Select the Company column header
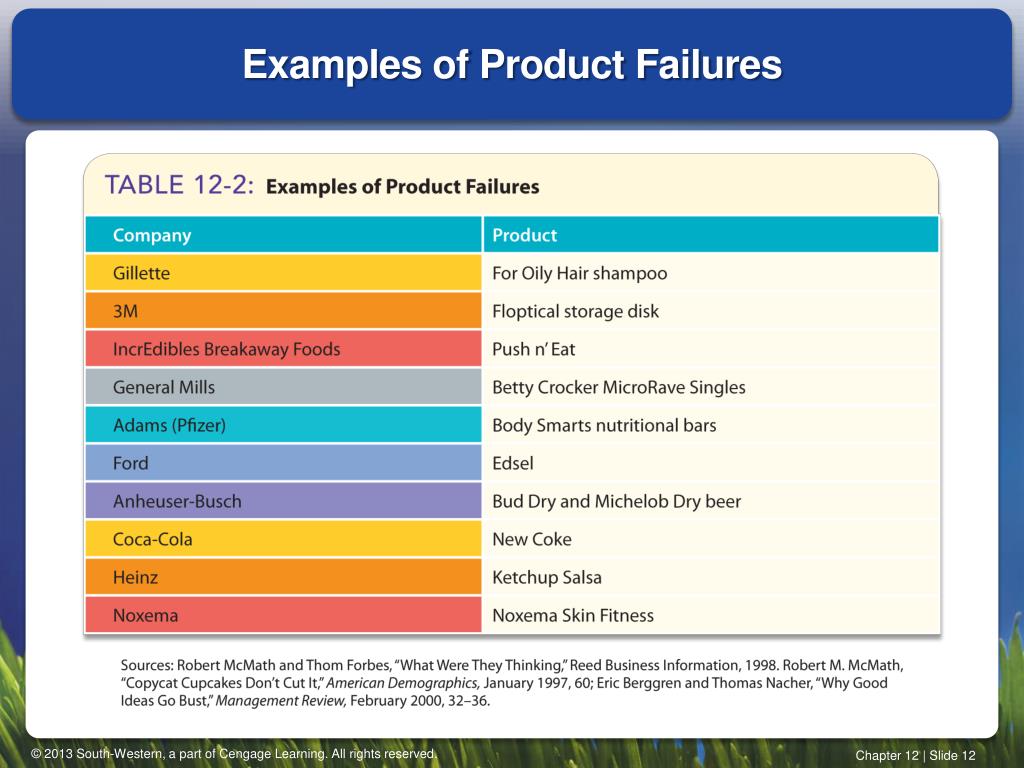This screenshot has height=768, width=1024. pyautogui.click(x=283, y=235)
